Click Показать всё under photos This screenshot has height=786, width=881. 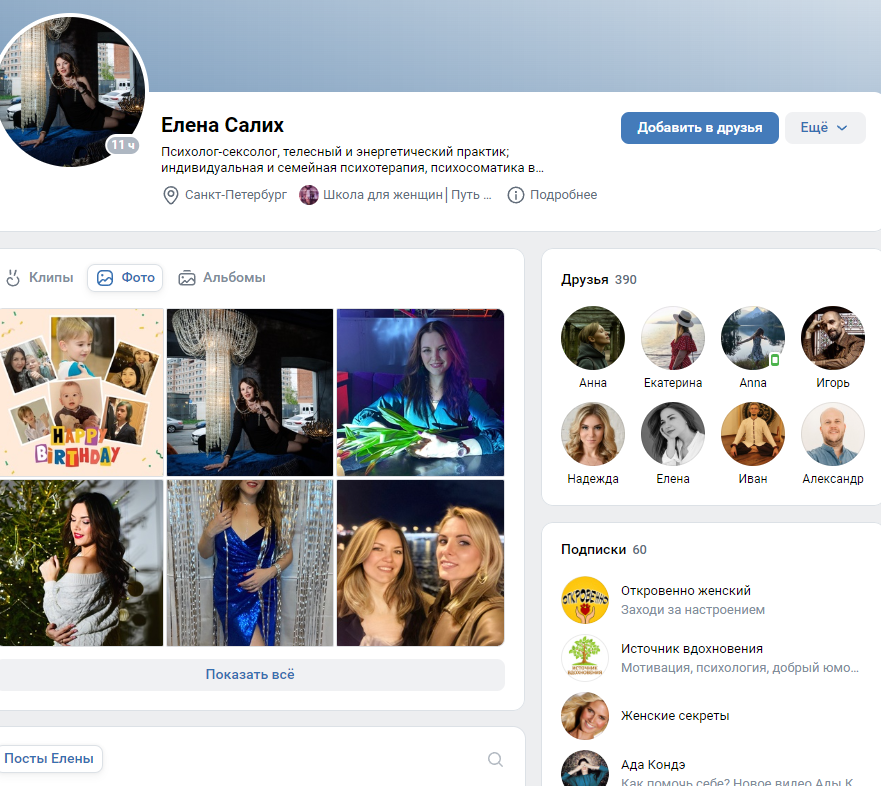tap(250, 674)
